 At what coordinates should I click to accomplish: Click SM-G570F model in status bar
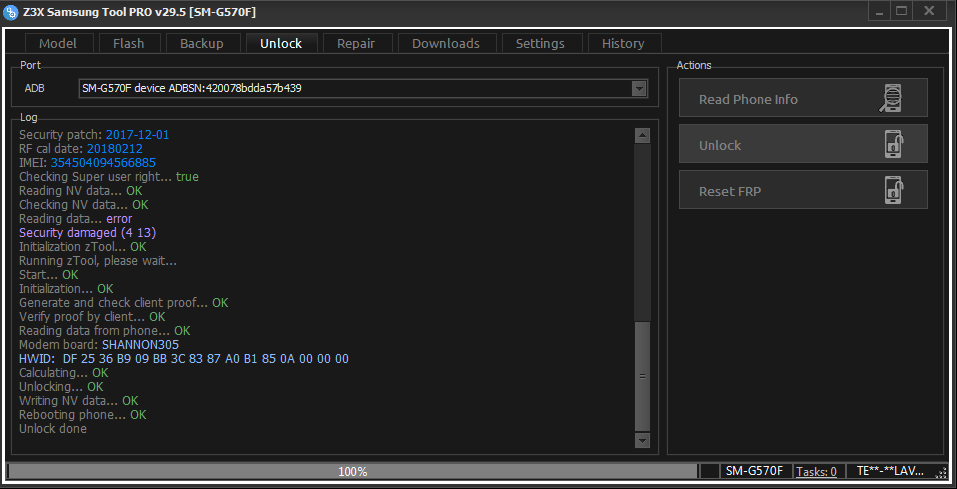tap(754, 471)
